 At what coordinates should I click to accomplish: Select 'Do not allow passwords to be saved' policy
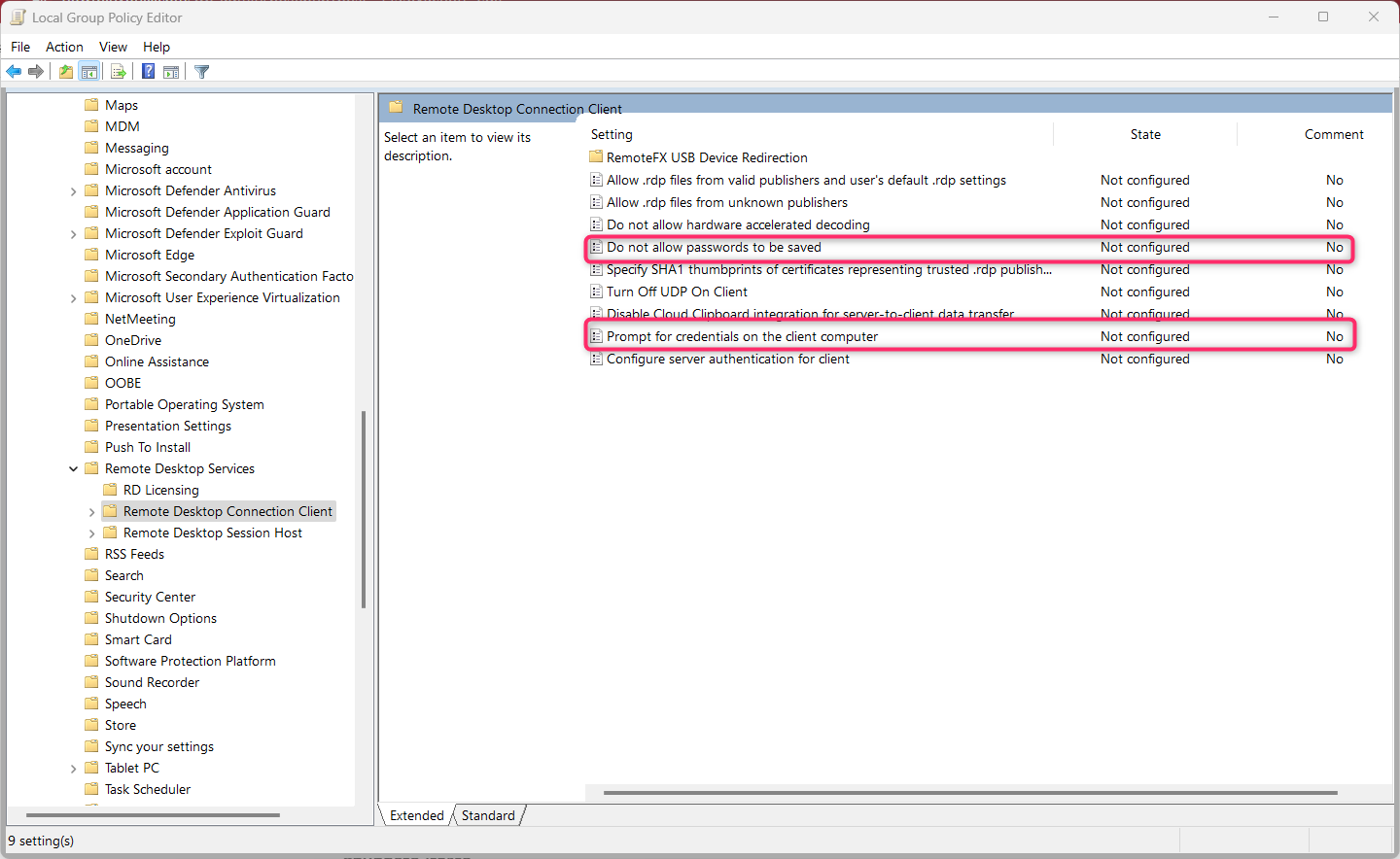714,248
